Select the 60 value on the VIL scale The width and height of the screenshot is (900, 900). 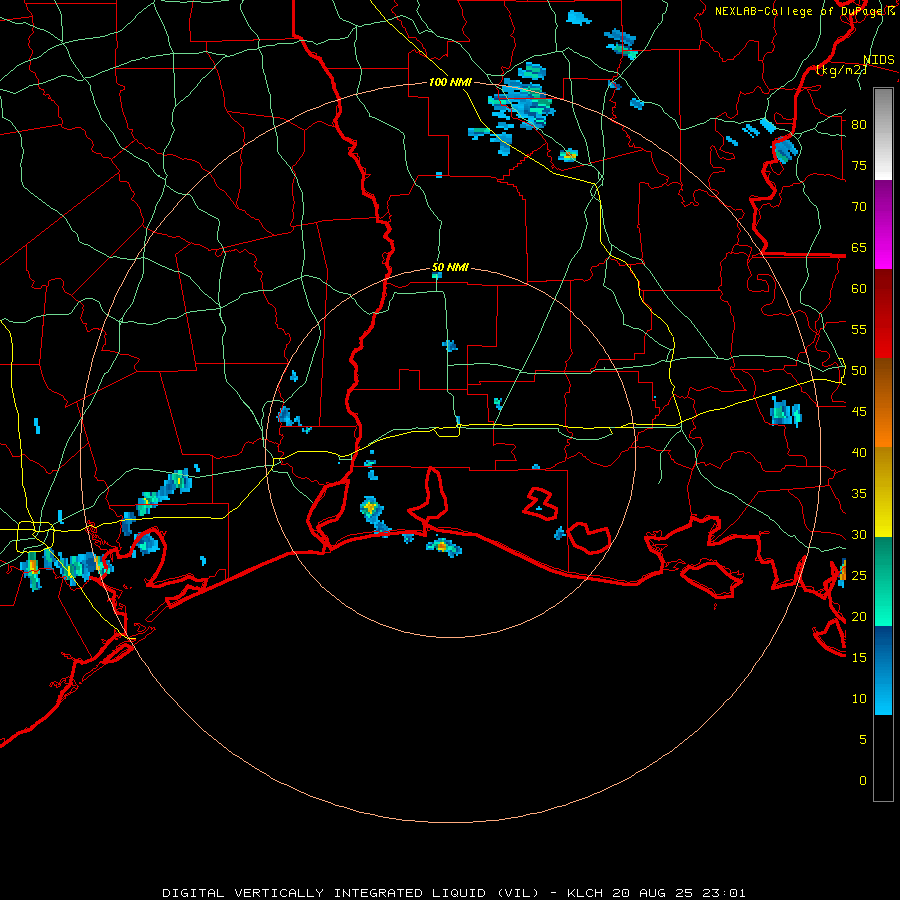click(x=859, y=289)
